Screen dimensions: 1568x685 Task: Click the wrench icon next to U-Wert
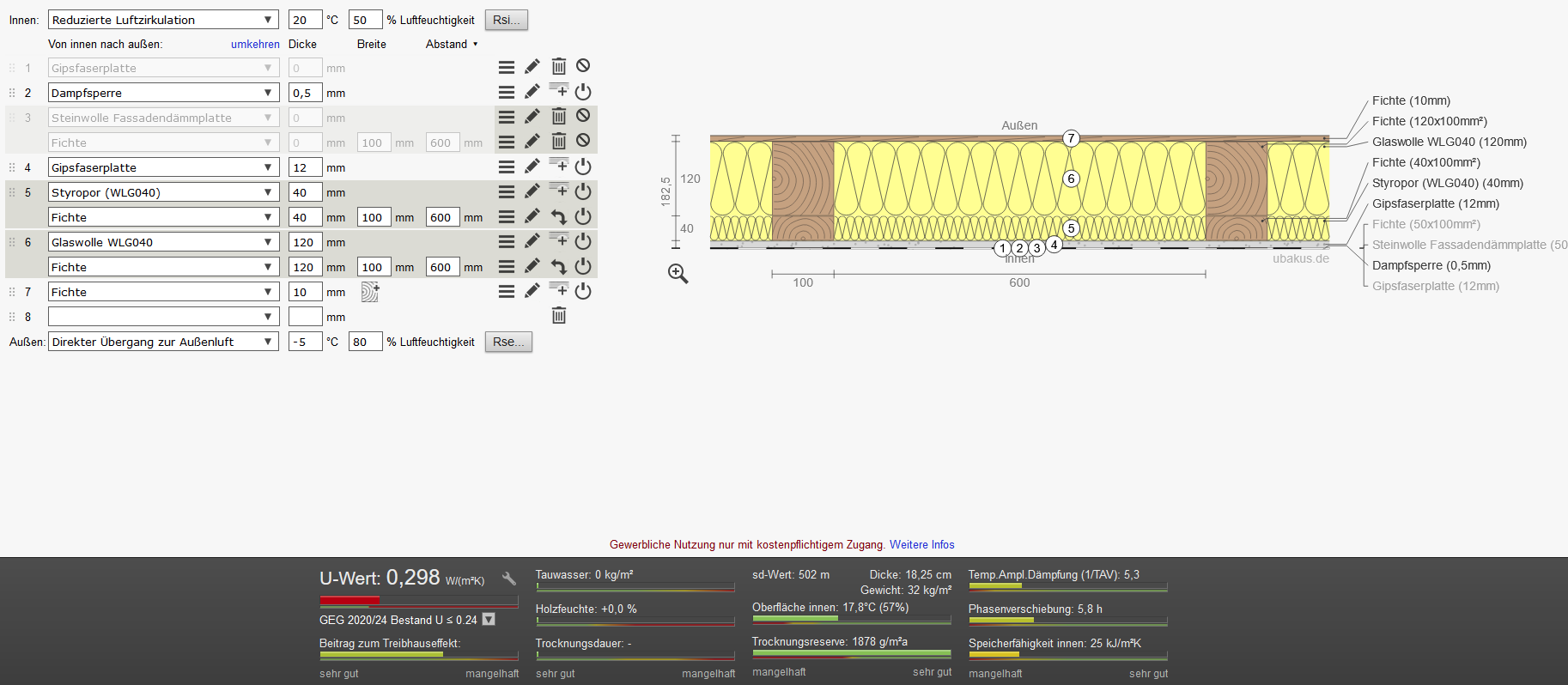[x=509, y=579]
